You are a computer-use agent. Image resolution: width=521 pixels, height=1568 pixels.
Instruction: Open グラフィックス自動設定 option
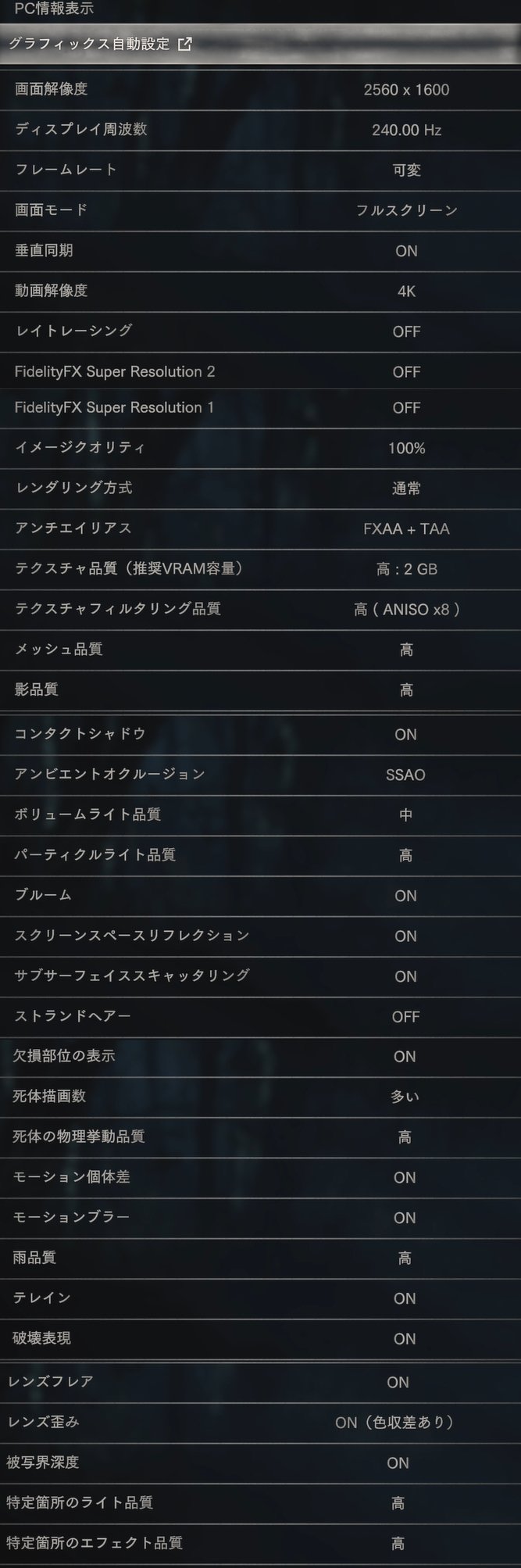(x=260, y=45)
